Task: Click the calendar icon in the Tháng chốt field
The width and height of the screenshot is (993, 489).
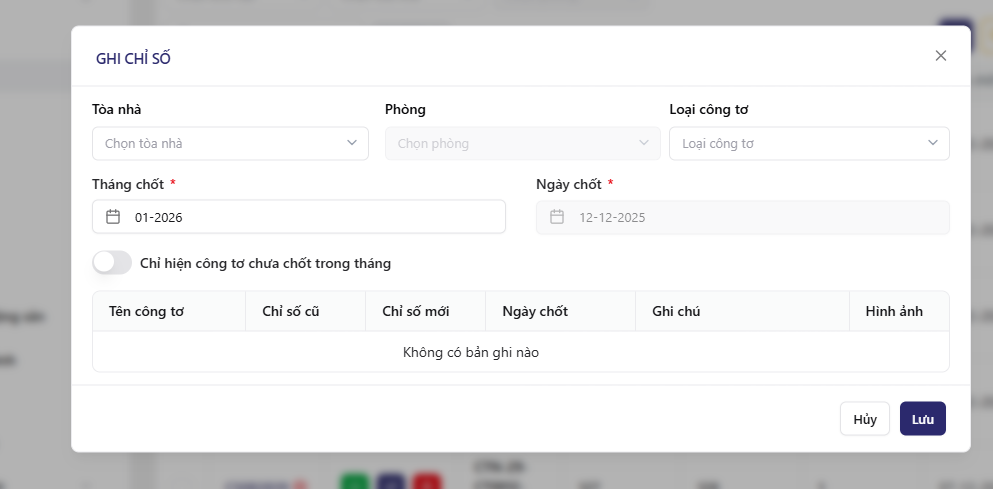Action: [x=113, y=217]
